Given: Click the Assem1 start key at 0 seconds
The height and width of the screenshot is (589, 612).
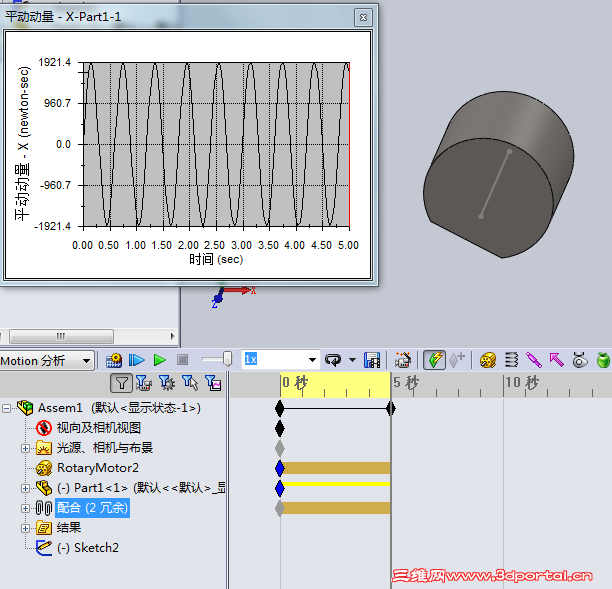Looking at the screenshot, I should coord(279,409).
